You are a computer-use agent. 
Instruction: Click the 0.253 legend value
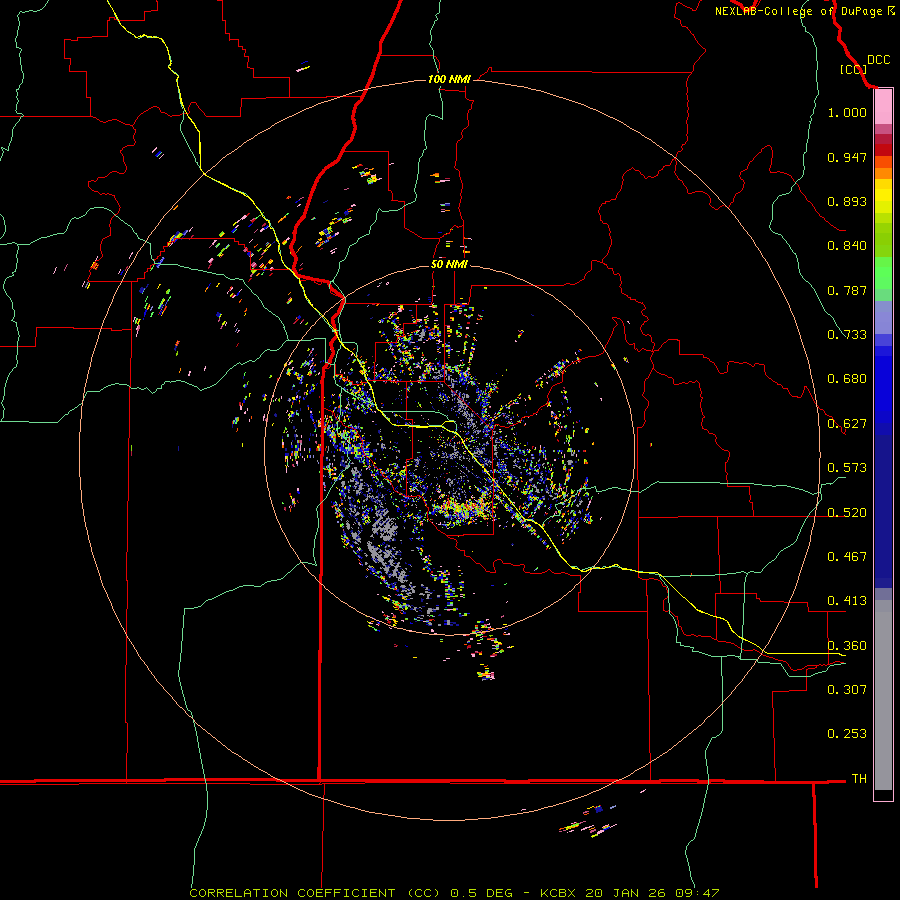pyautogui.click(x=847, y=734)
